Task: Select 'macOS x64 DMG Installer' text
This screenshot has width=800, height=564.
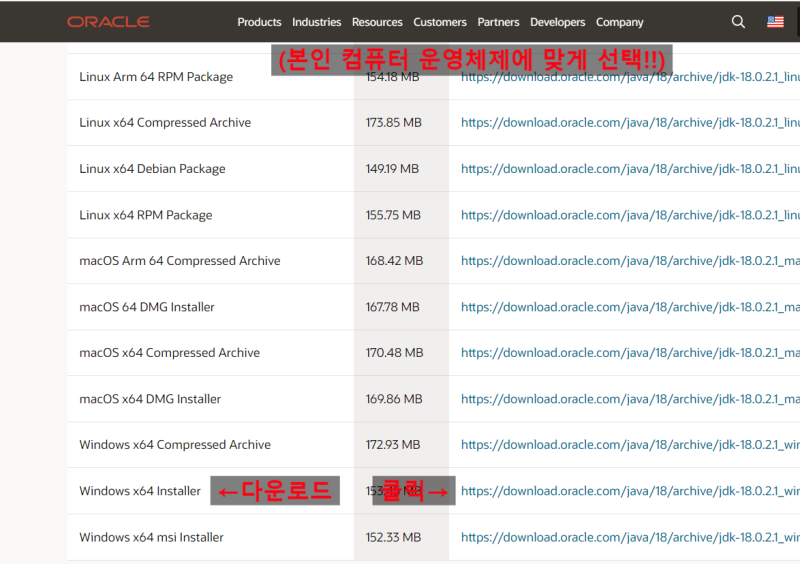Action: (150, 399)
